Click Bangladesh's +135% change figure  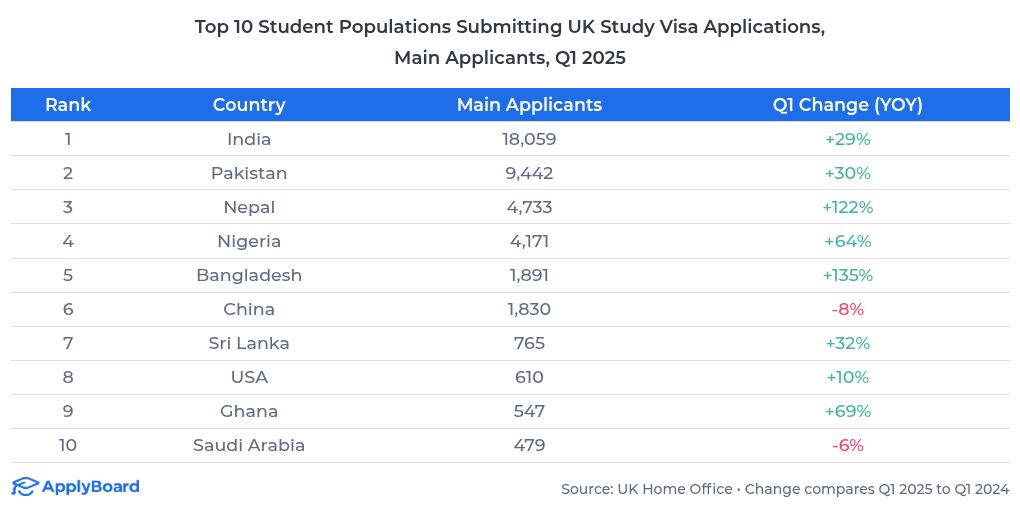(847, 275)
